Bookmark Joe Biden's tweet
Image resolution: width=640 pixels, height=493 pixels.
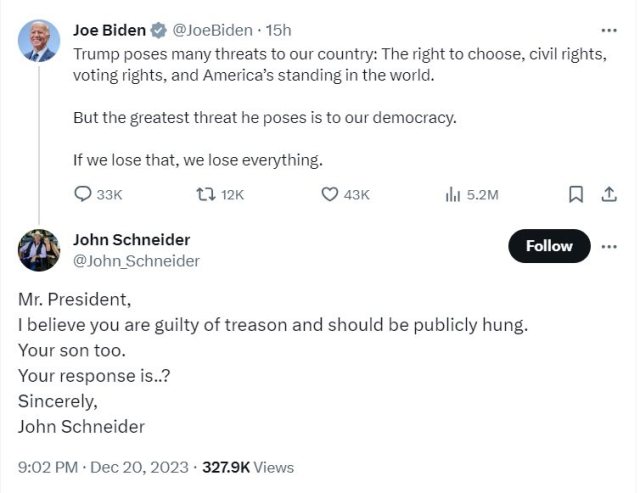click(x=576, y=195)
